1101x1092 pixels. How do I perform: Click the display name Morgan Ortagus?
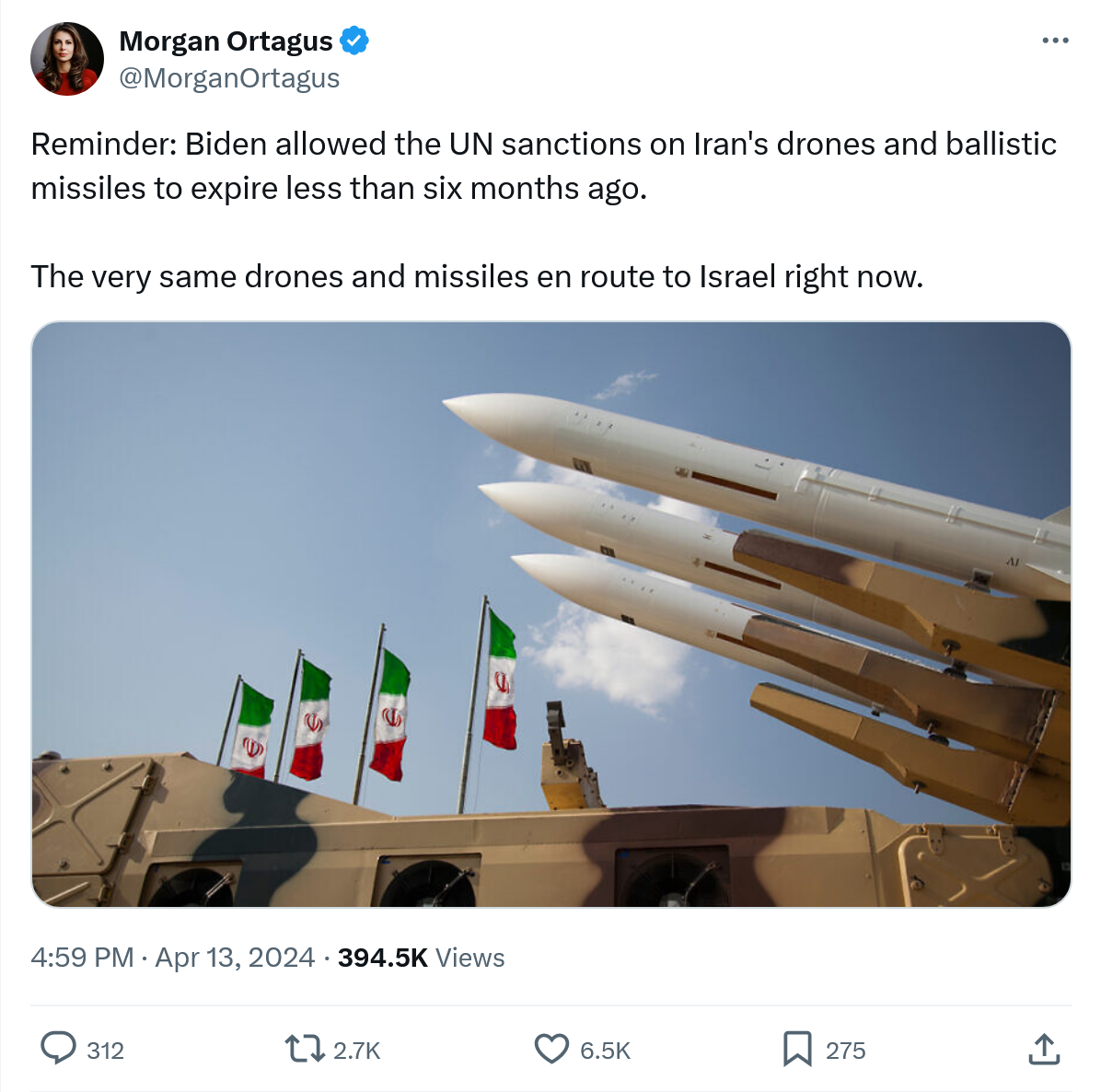(226, 41)
